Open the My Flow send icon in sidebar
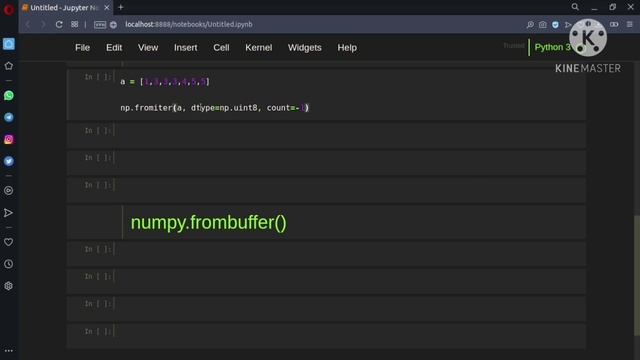 tap(9, 213)
